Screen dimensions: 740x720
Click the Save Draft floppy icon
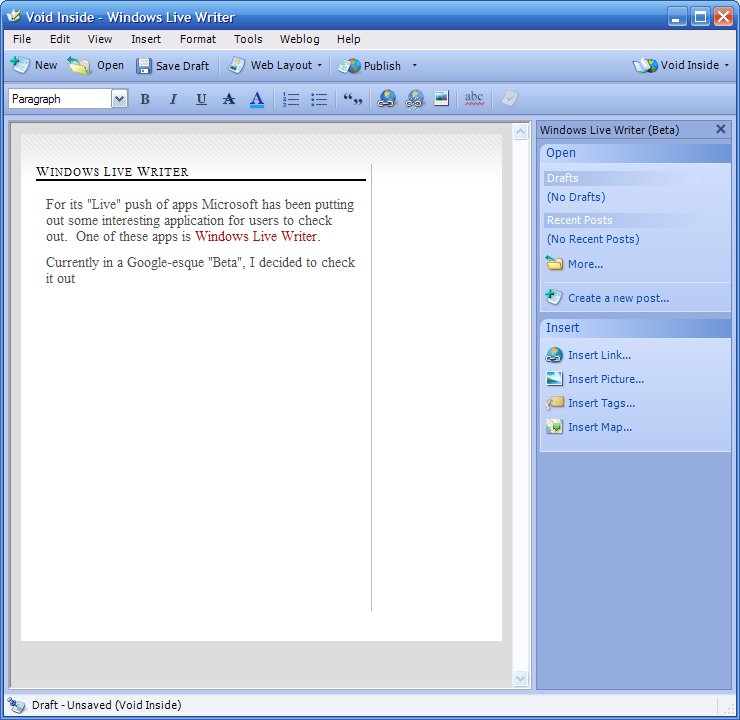point(143,66)
